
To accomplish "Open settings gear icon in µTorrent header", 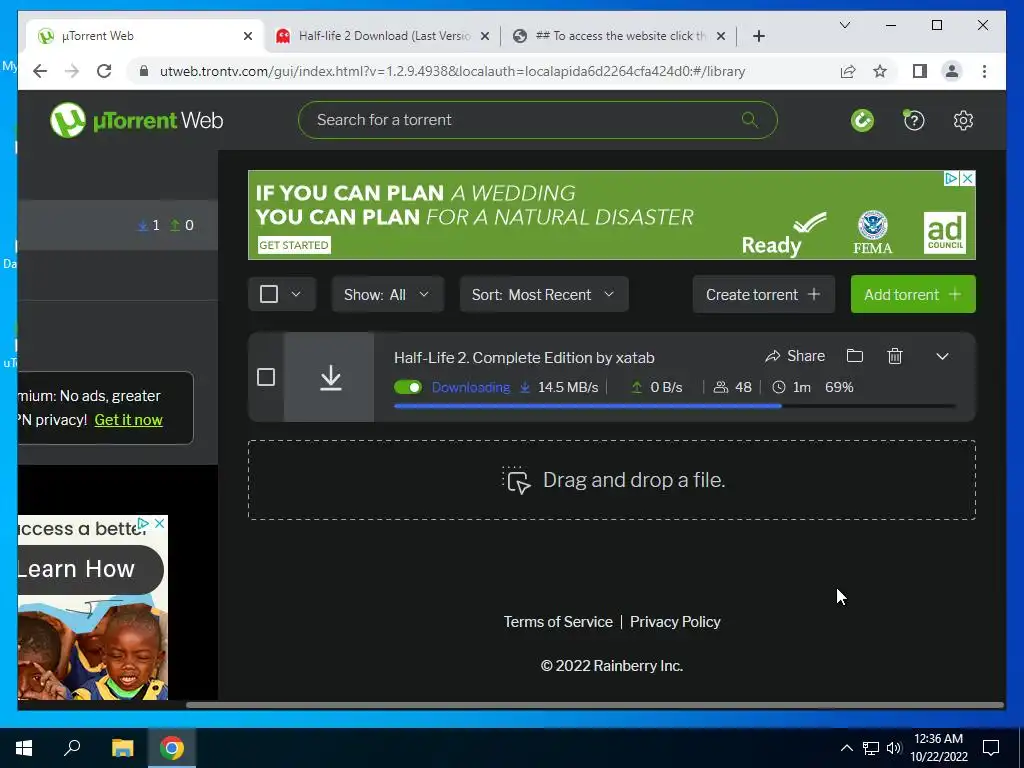I will (963, 120).
